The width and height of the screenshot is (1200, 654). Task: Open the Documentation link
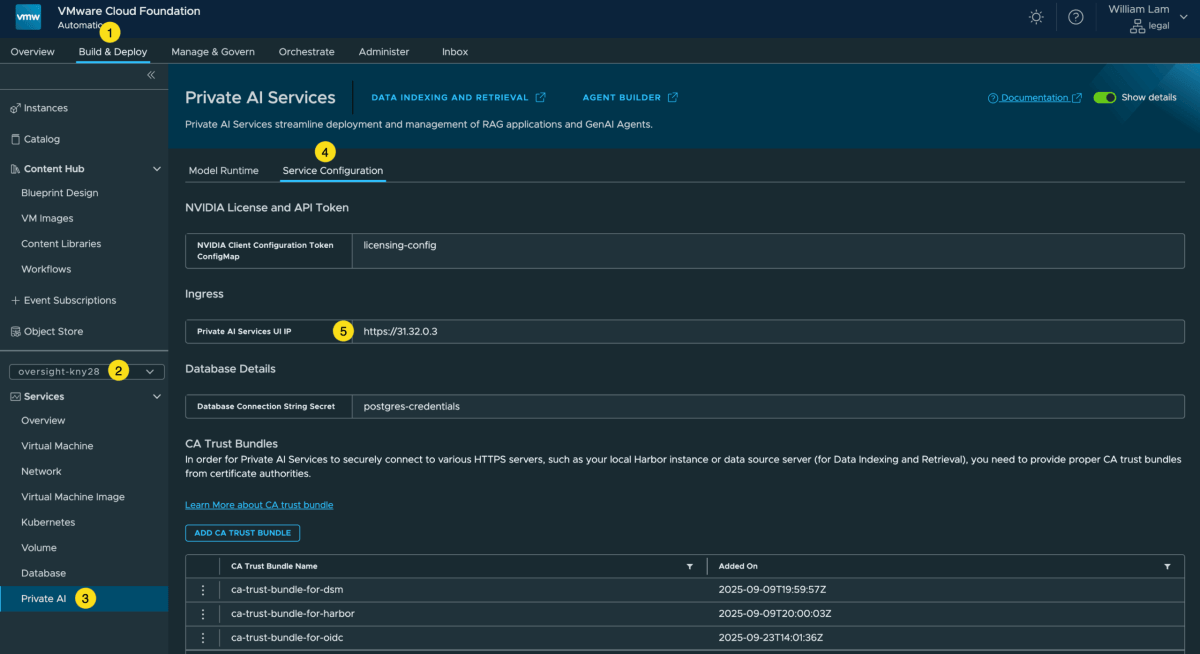click(x=1034, y=98)
